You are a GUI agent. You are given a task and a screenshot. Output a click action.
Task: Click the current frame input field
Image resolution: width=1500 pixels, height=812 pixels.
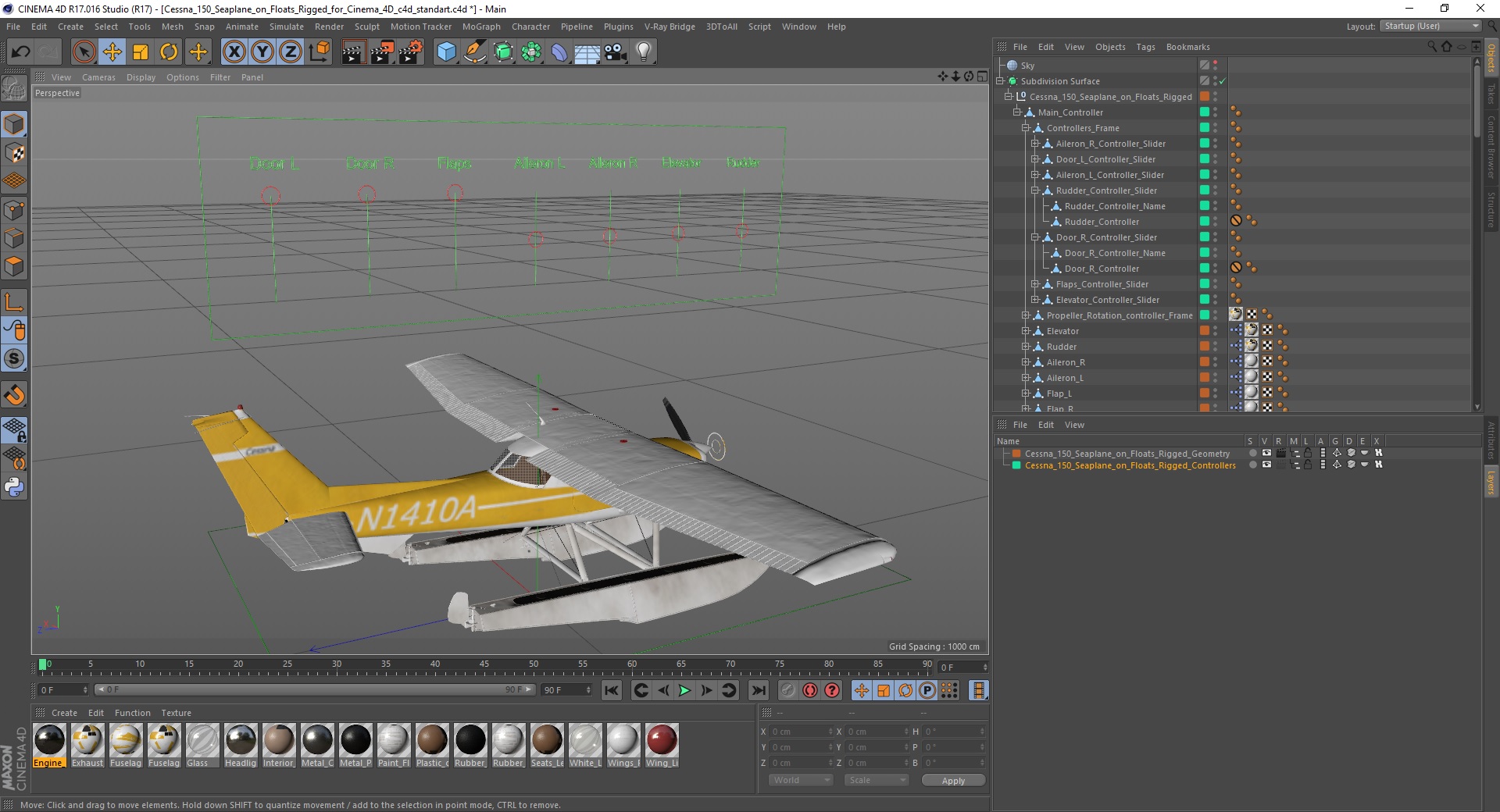[963, 667]
